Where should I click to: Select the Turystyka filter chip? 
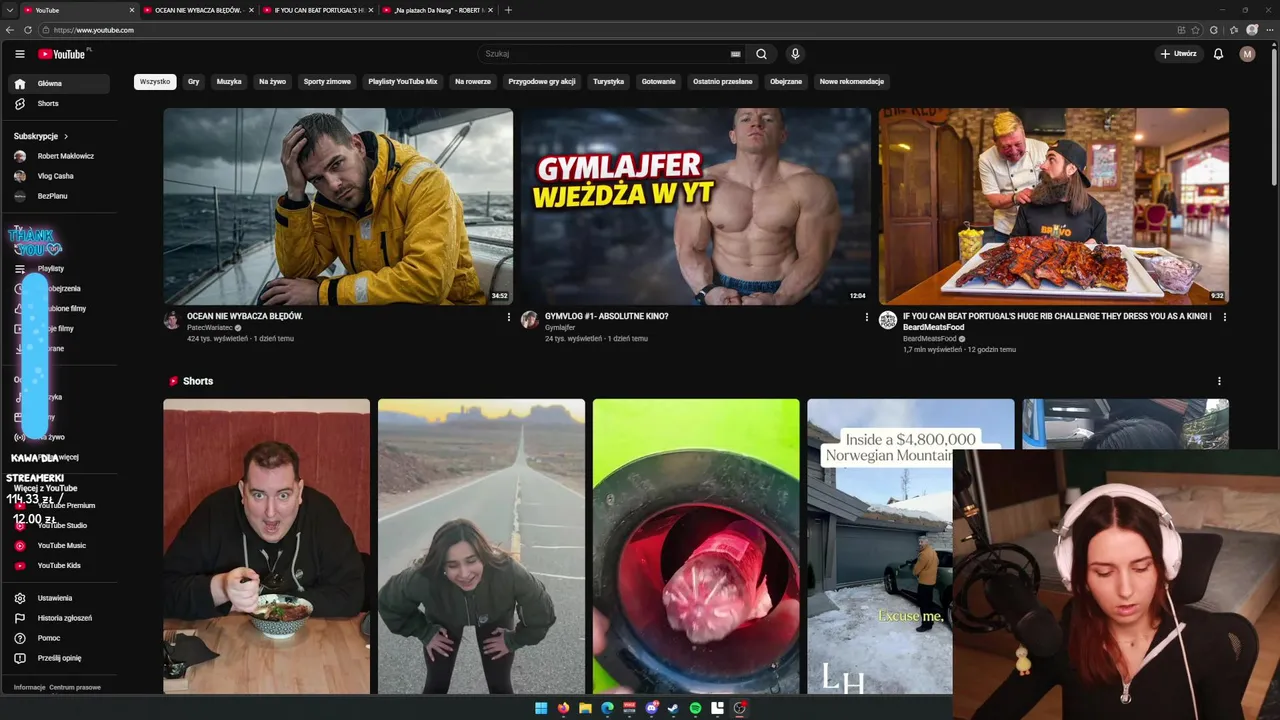tap(608, 82)
